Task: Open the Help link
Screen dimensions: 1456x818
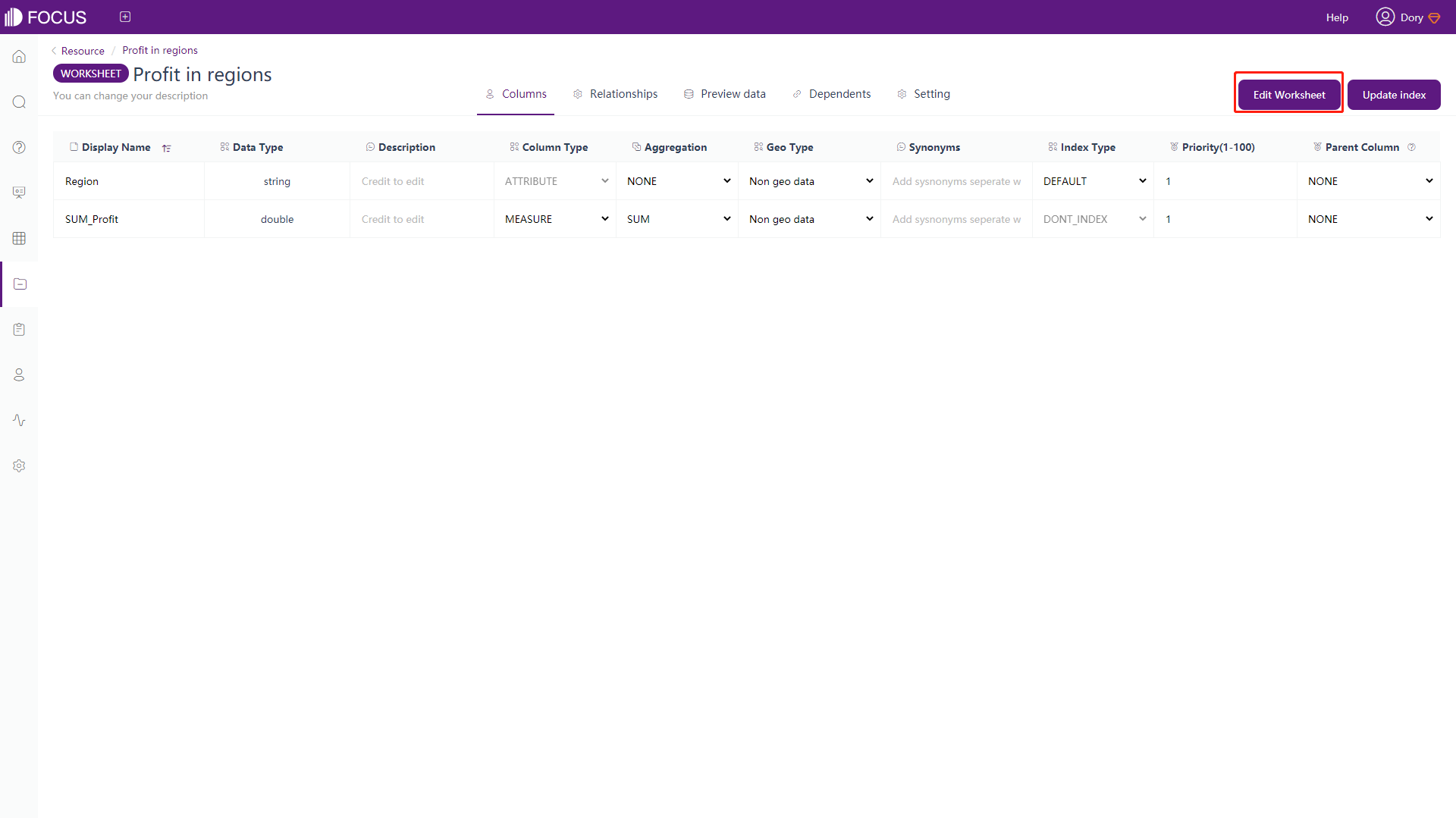Action: point(1337,17)
